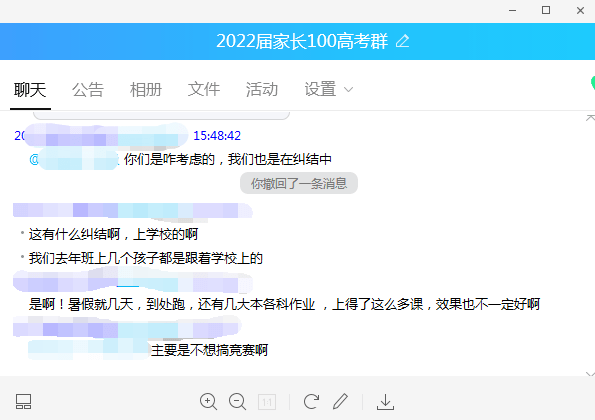
Task: Click message 主要是不想搞竞赛啊
Action: (209, 350)
